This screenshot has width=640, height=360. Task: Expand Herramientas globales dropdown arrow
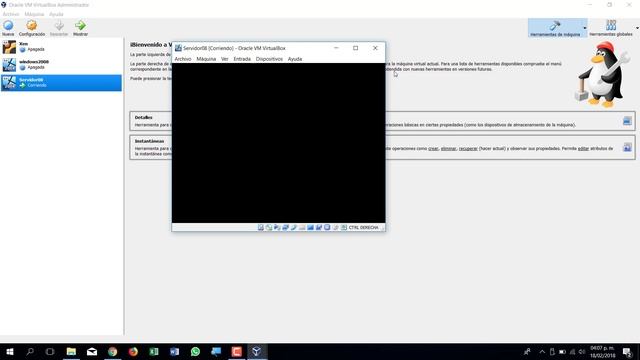pyautogui.click(x=637, y=28)
